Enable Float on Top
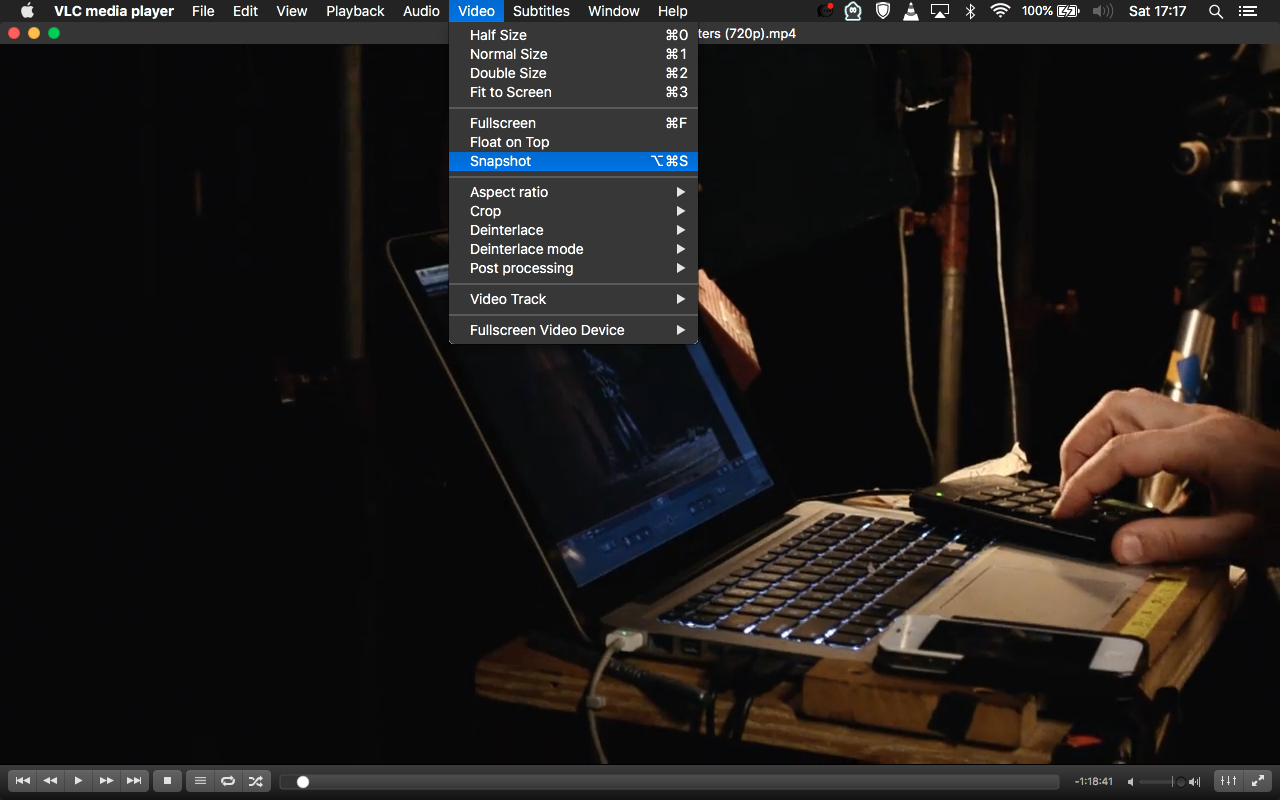Screen dimensions: 1280x800 click(x=573, y=142)
